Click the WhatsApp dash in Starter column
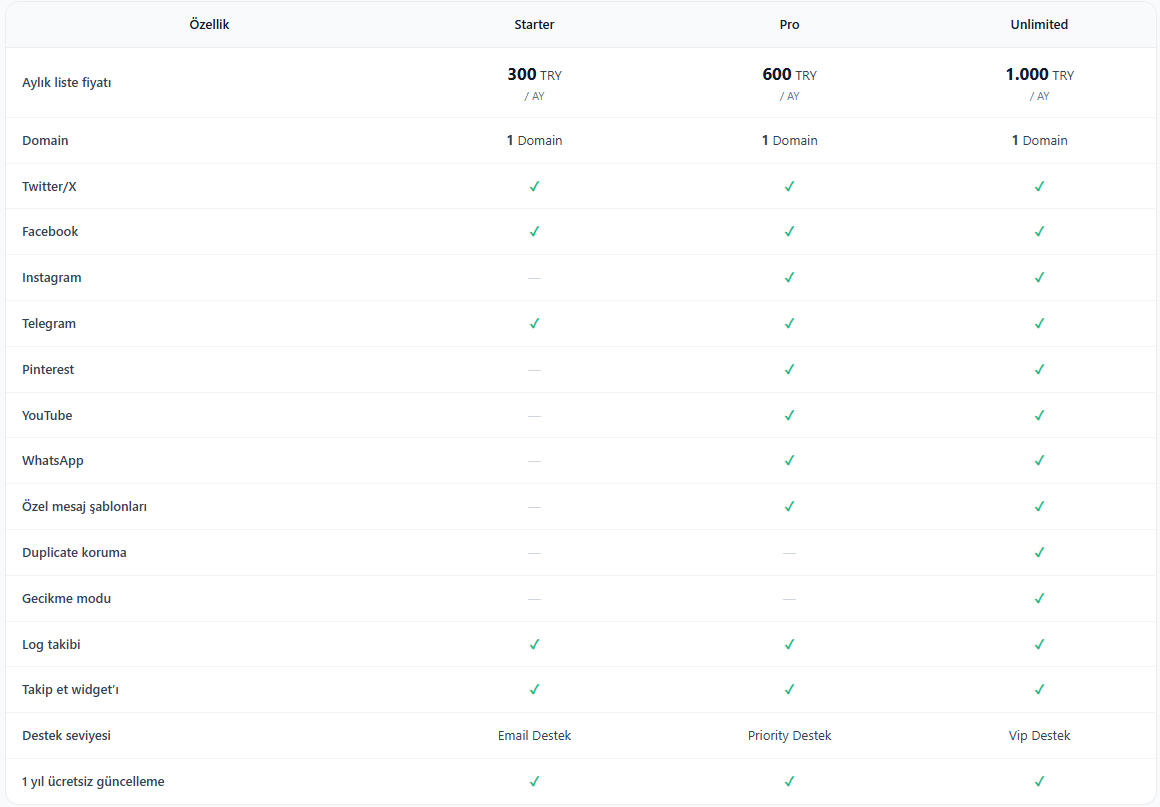This screenshot has width=1160, height=807. point(534,461)
